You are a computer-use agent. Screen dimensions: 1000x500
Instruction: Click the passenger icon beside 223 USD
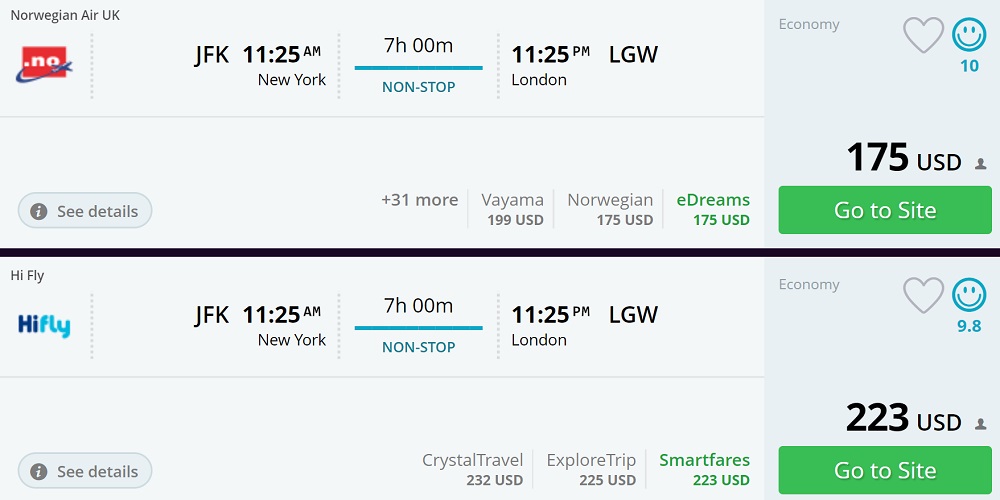pyautogui.click(x=981, y=424)
